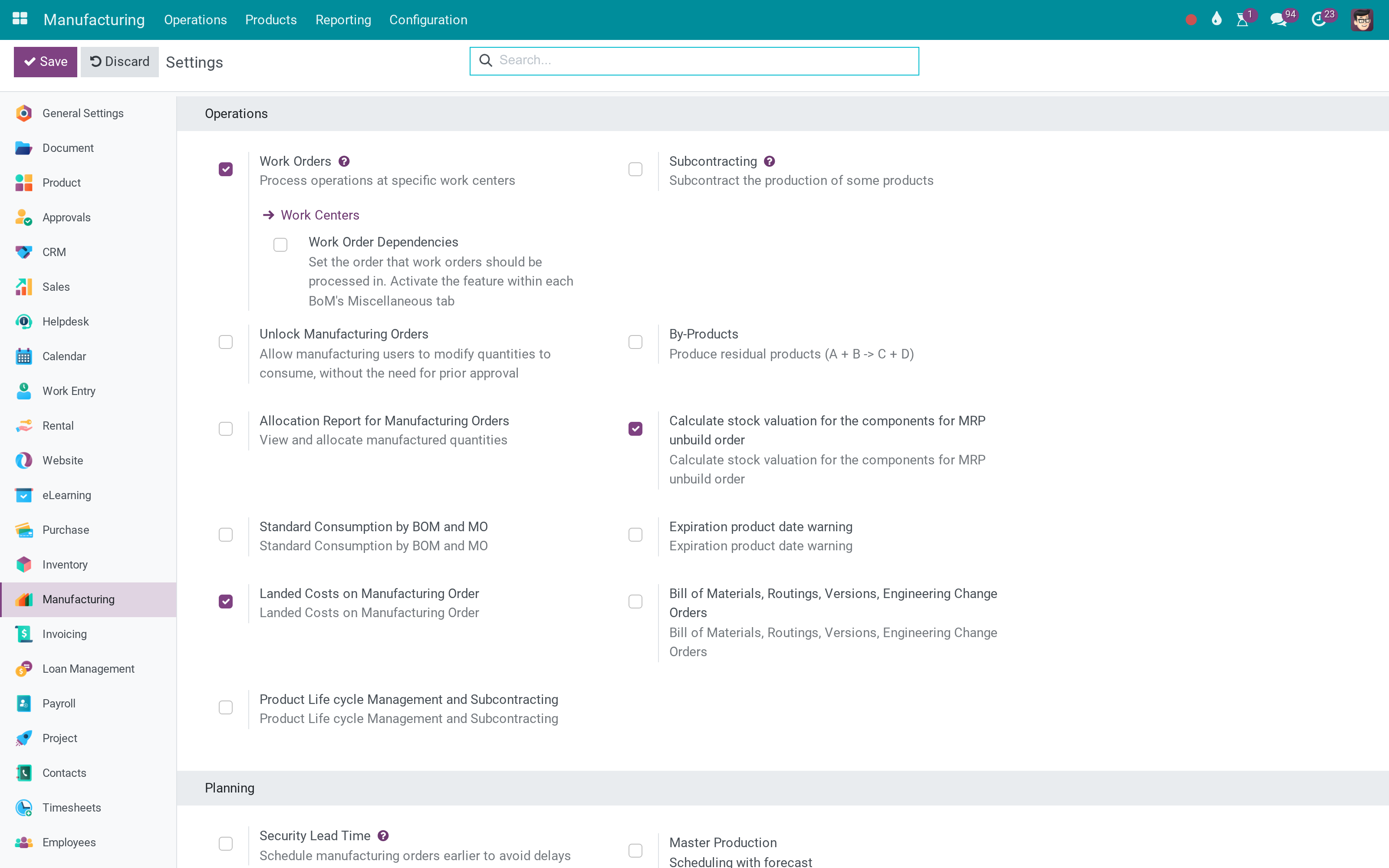
Task: Select the CRM sidebar icon
Action: click(x=23, y=252)
